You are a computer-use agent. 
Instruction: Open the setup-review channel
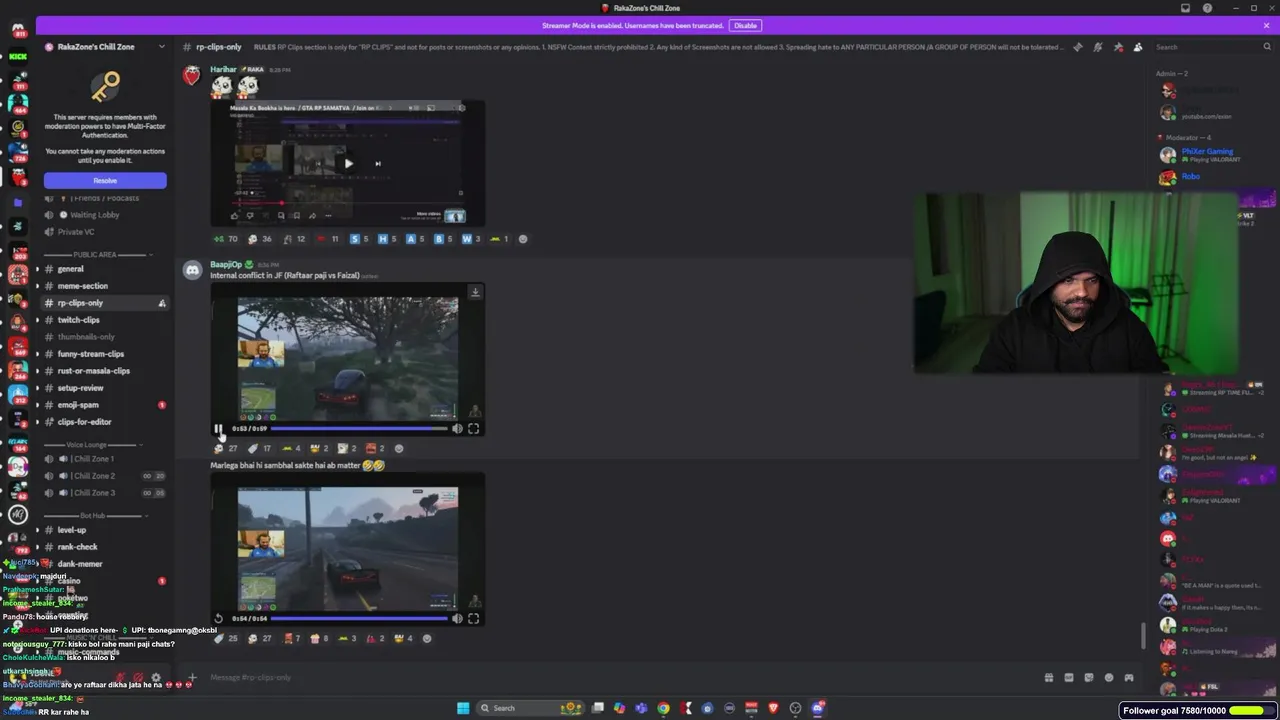click(x=105, y=388)
